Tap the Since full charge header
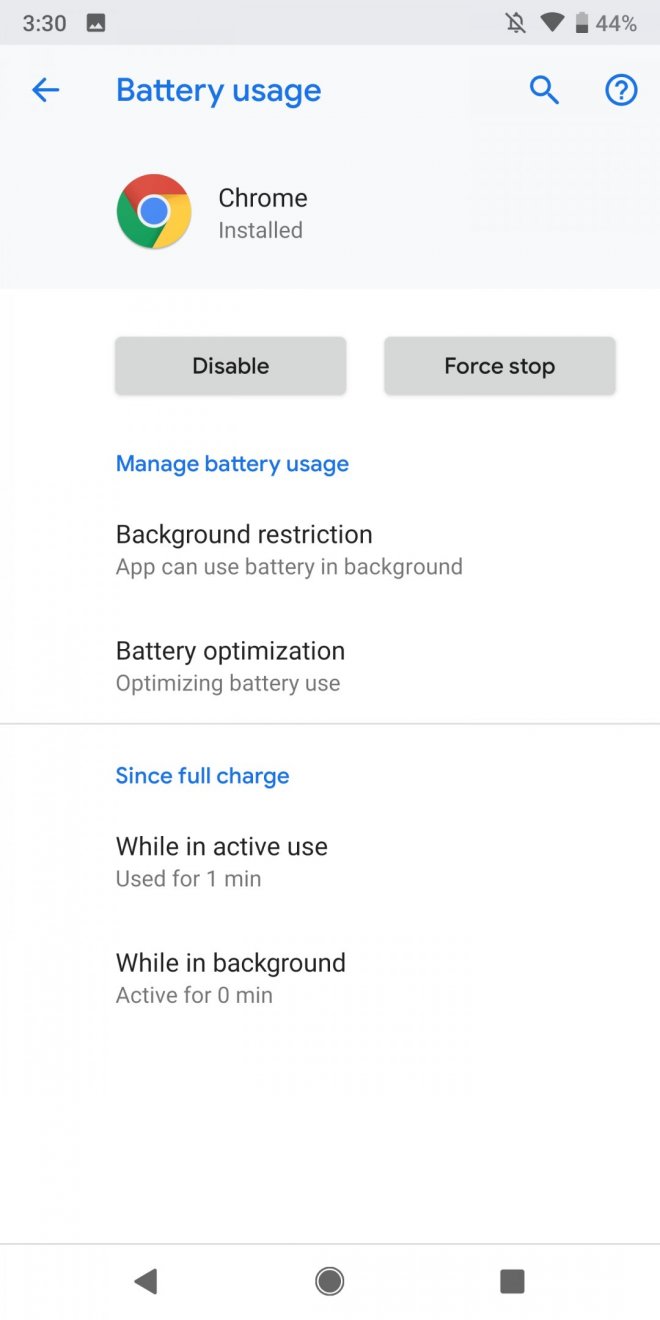Image resolution: width=660 pixels, height=1320 pixels. 202,776
